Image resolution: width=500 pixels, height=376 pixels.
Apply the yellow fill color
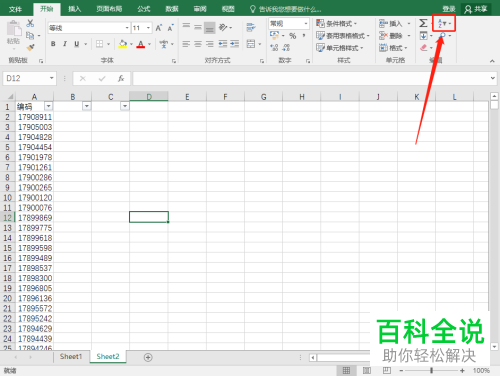123,44
